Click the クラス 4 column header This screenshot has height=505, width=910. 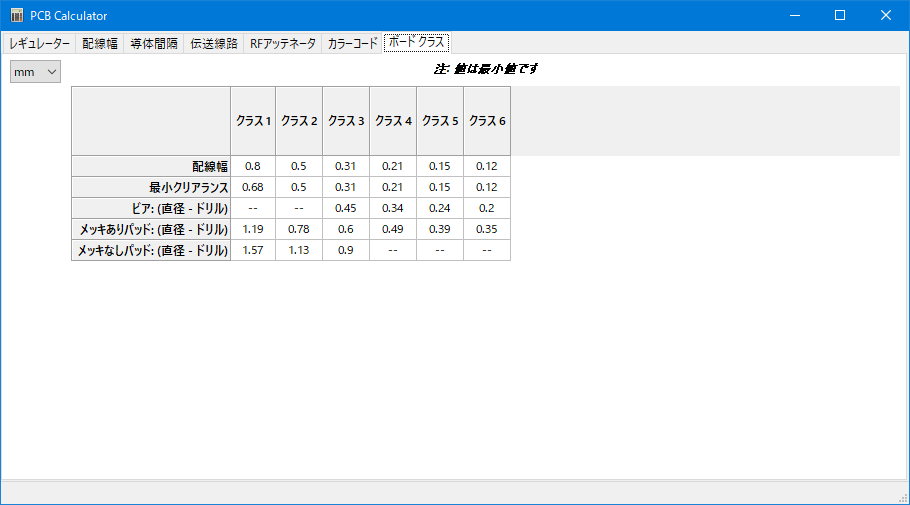click(393, 121)
